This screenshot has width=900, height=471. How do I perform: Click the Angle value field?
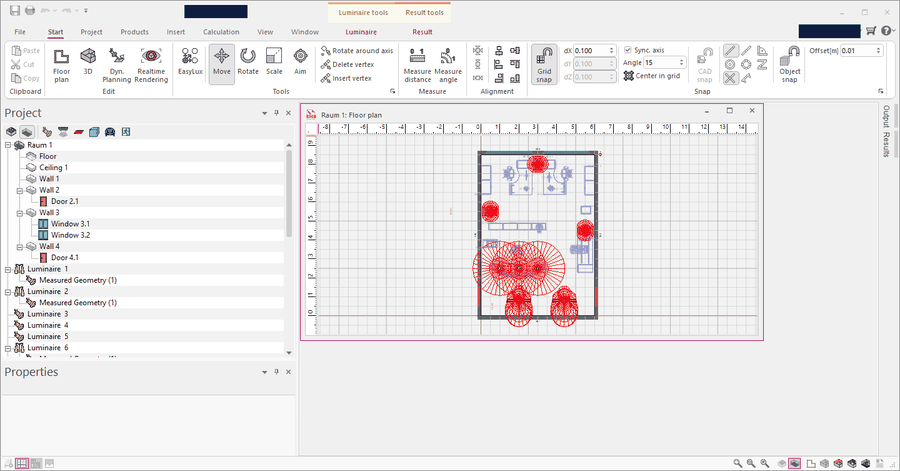pyautogui.click(x=665, y=63)
